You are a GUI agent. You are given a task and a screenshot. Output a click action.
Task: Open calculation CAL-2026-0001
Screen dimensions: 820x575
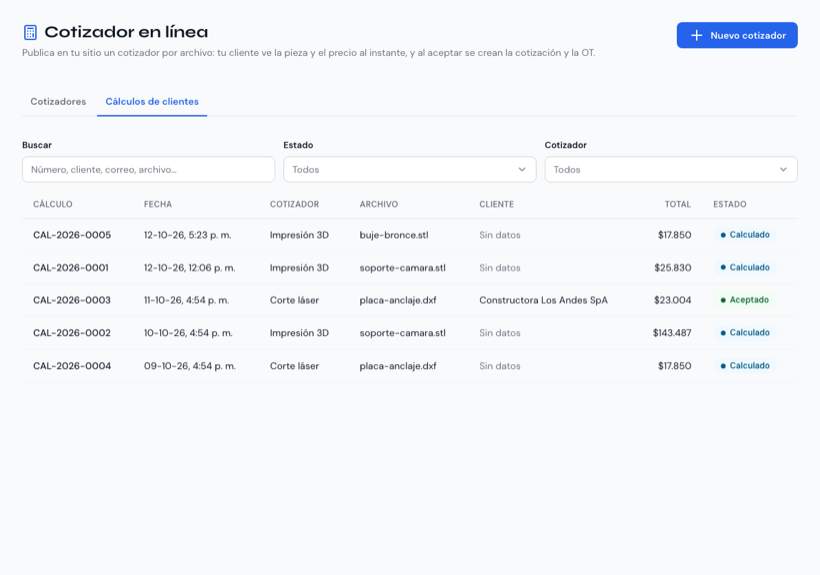pos(71,268)
